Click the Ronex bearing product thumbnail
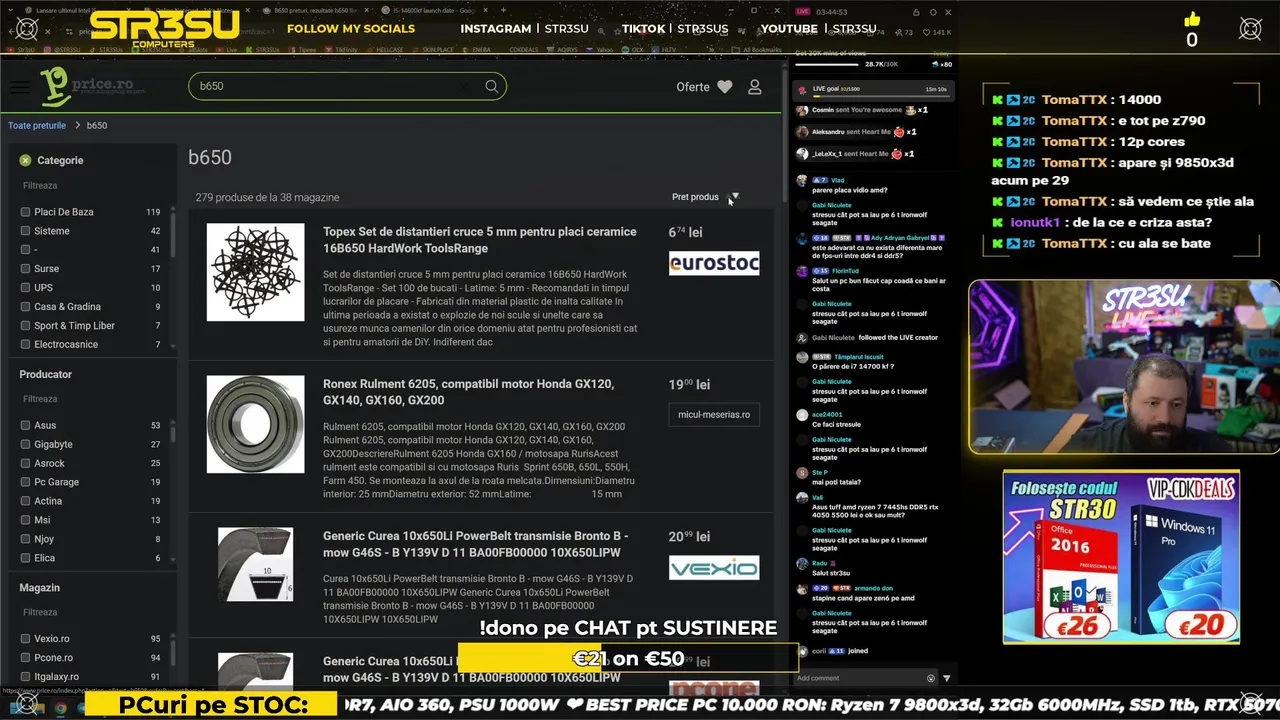1280x720 pixels. point(255,424)
